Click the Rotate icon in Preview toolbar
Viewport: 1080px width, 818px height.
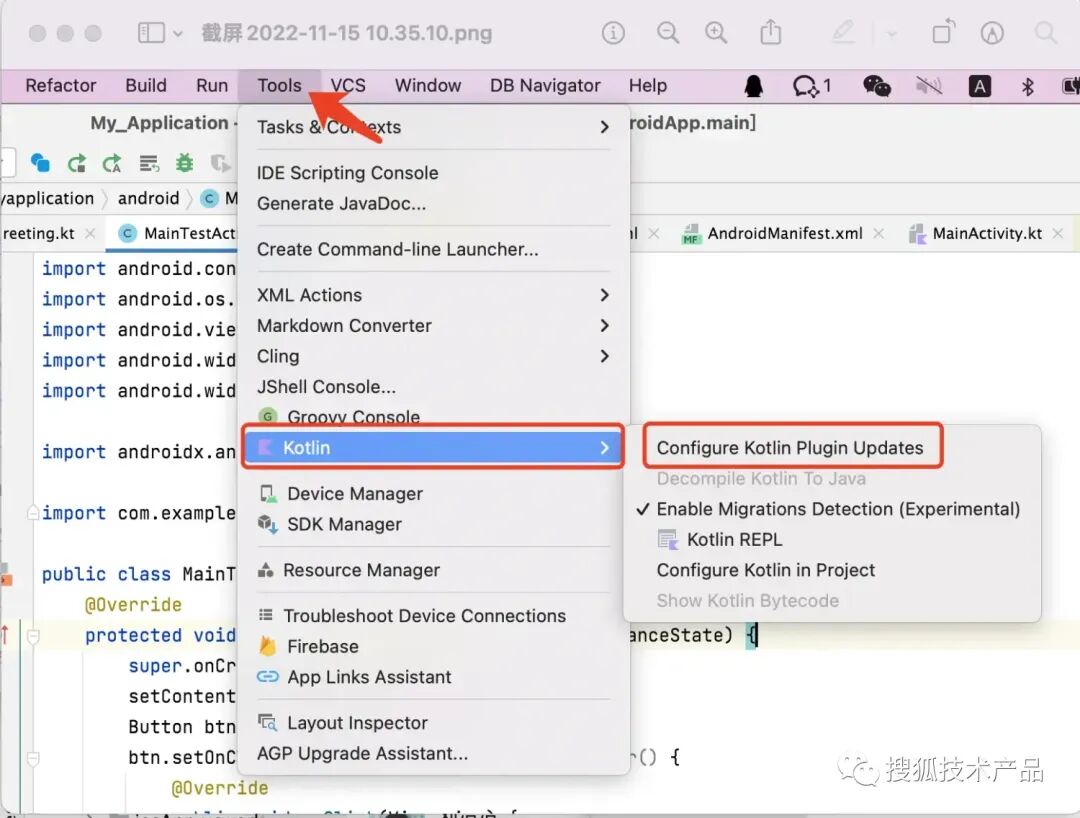point(944,32)
